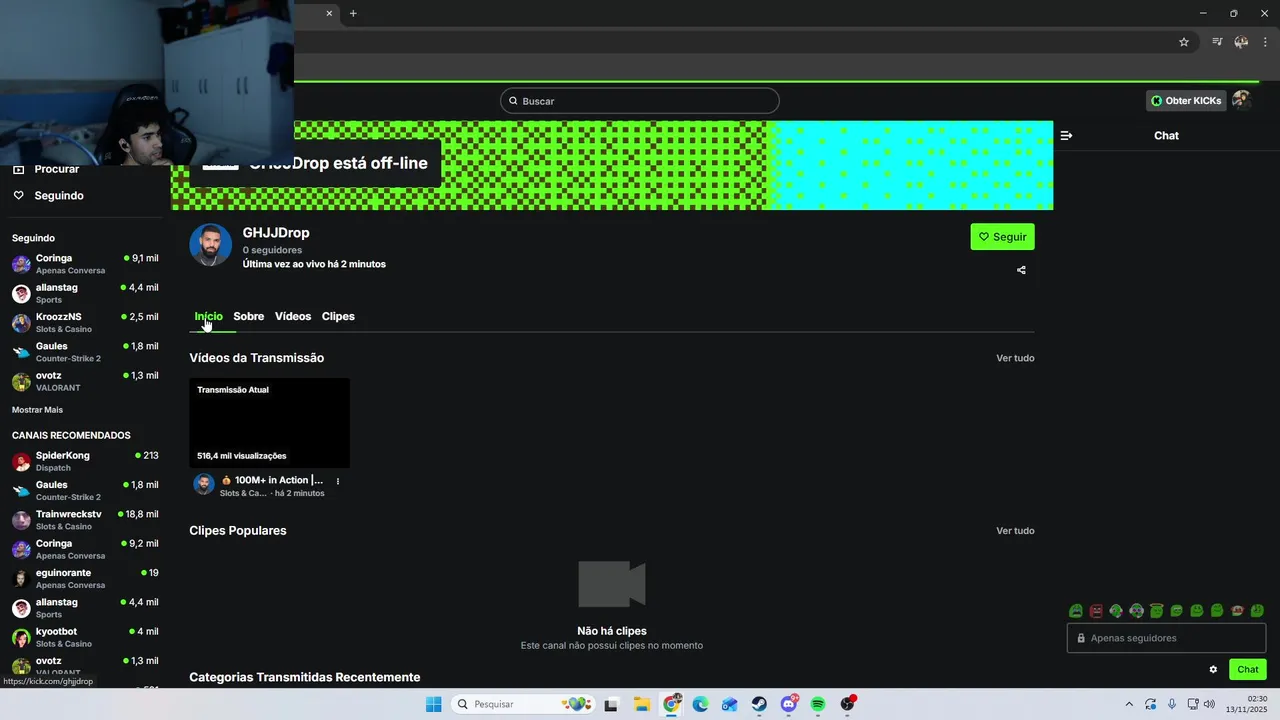Switch to the Vídeos tab
Screen dimensions: 1280x720
coord(293,316)
